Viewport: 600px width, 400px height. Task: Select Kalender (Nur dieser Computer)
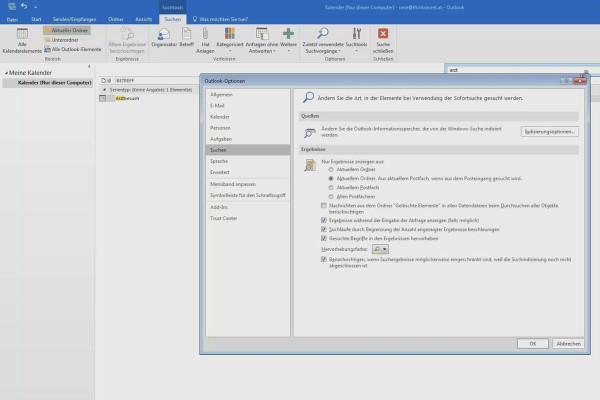point(47,83)
